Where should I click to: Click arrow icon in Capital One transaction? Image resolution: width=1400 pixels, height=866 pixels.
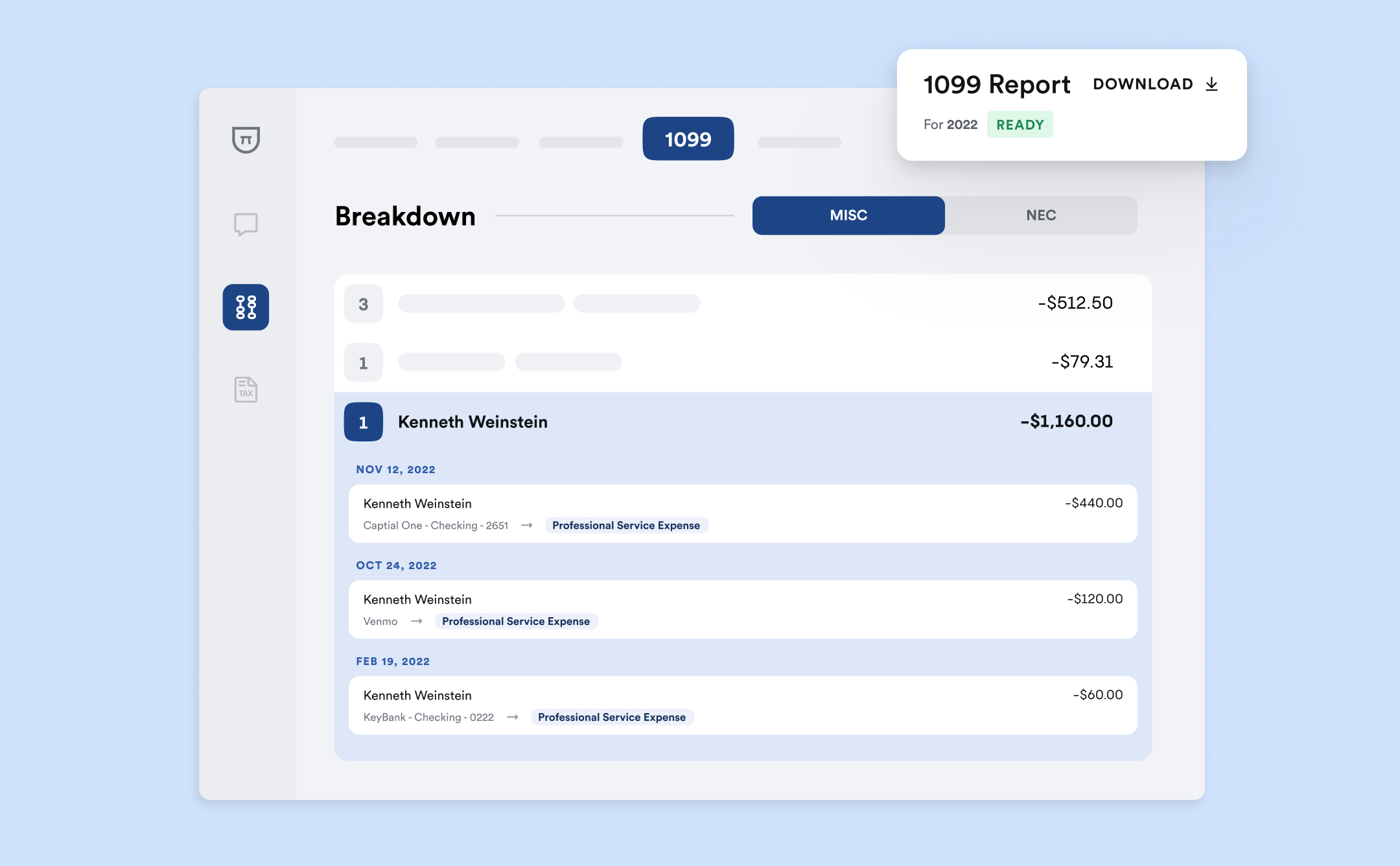[x=527, y=526]
